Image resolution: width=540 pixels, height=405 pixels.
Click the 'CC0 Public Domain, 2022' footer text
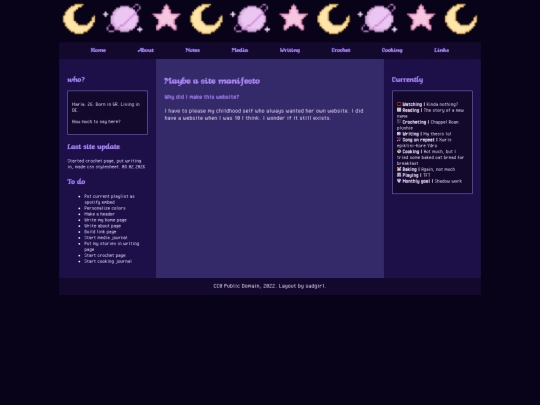pyautogui.click(x=245, y=286)
